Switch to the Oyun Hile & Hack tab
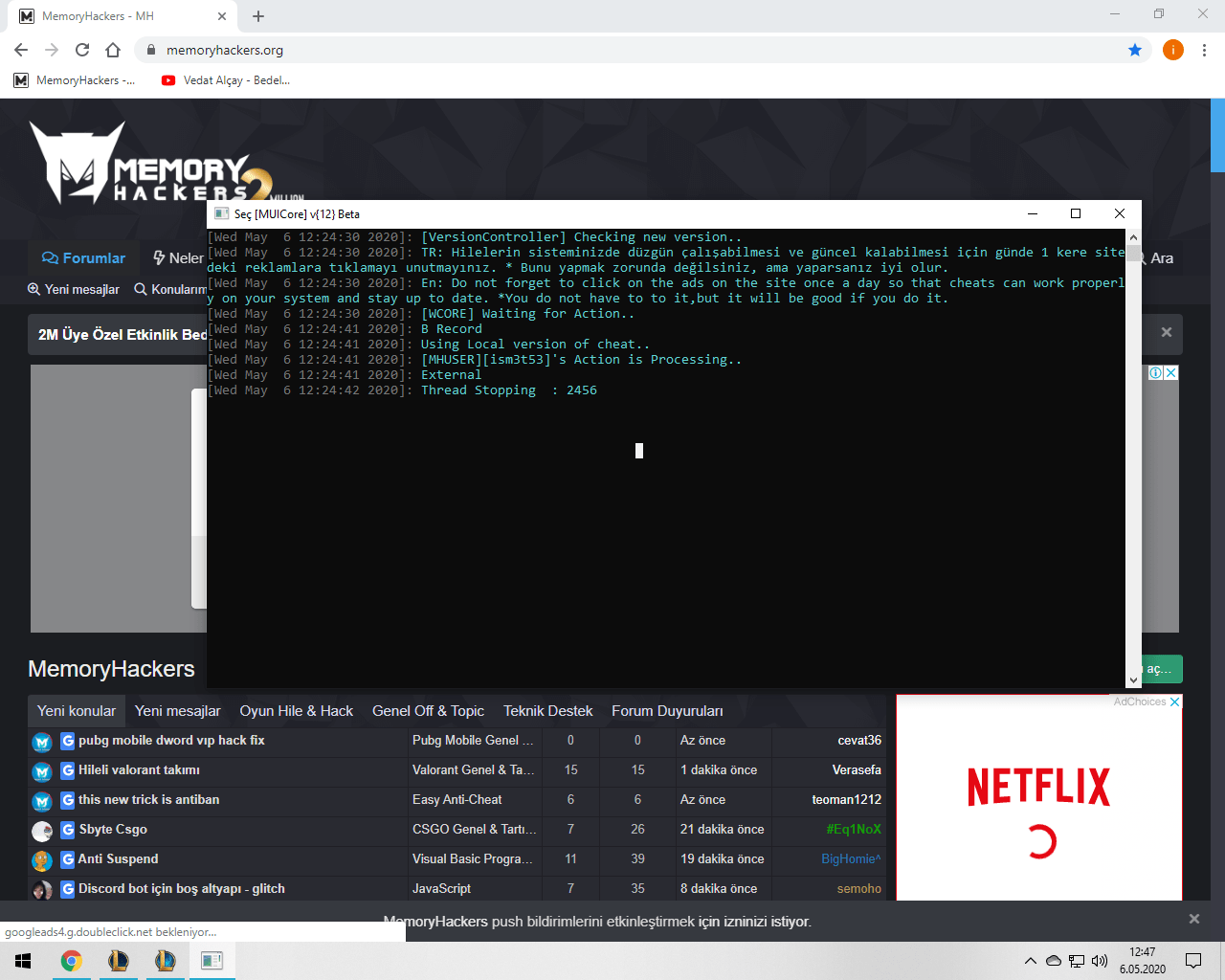Screen dimensions: 1225x980 297,711
